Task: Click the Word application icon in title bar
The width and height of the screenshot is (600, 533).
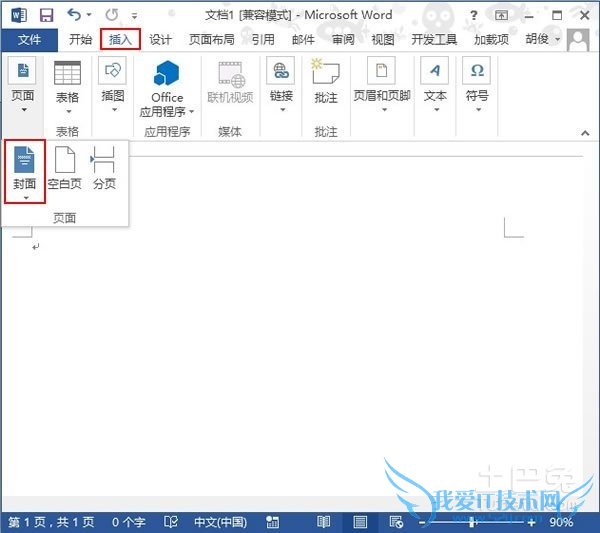Action: point(19,15)
